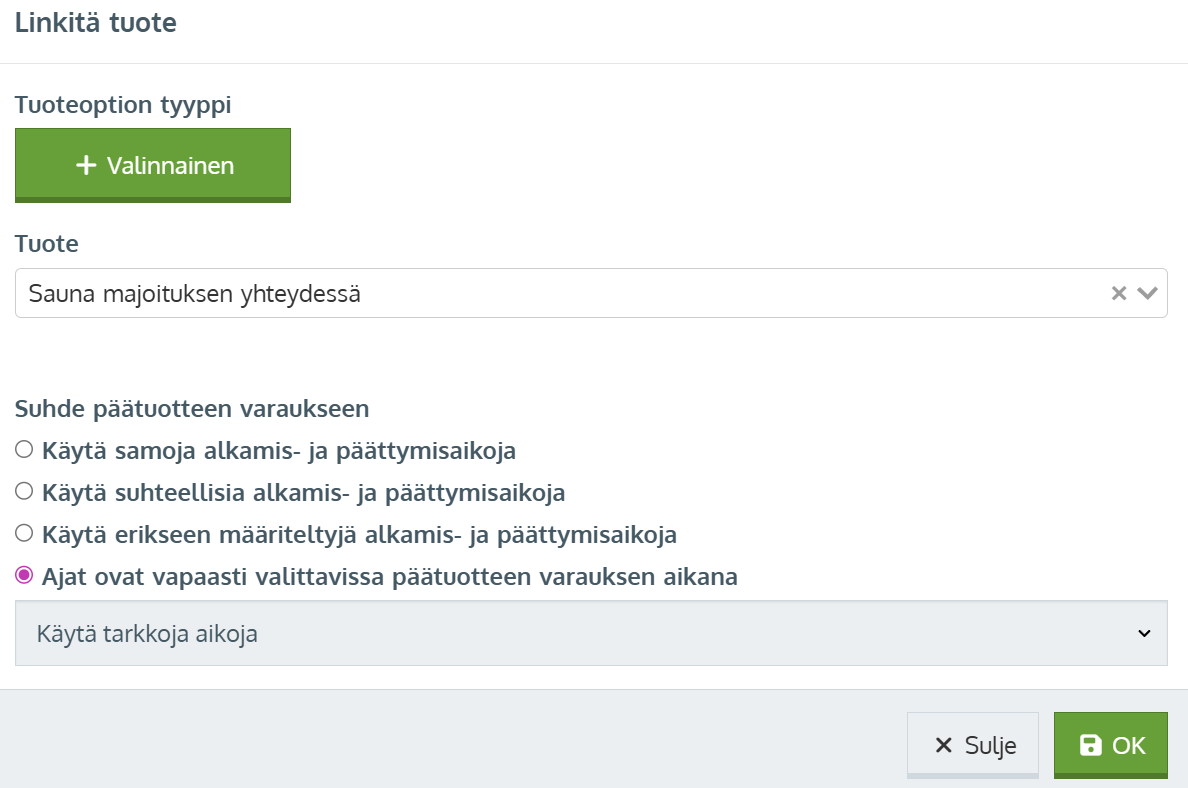Click the plus icon on Valinnainen button
1188x788 pixels.
86,165
